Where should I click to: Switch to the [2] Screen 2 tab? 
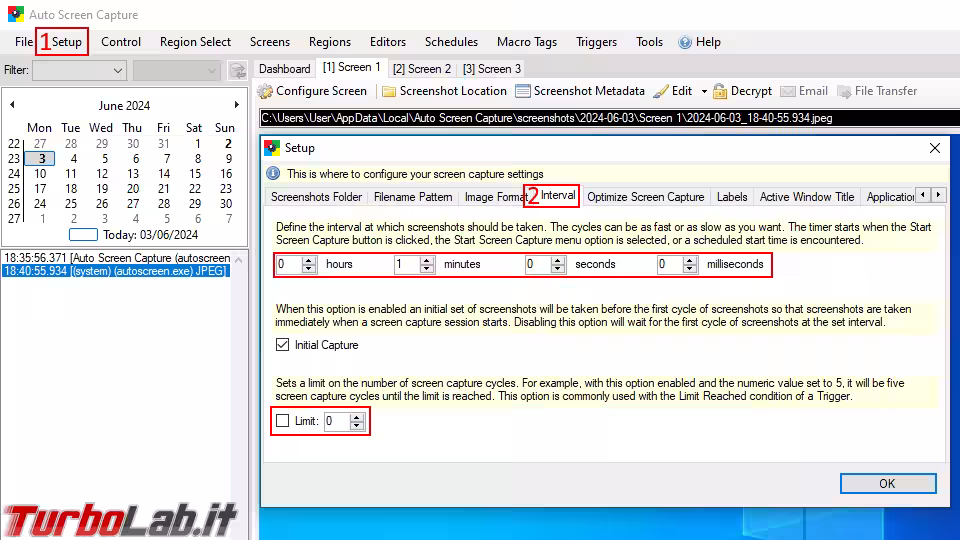point(422,69)
